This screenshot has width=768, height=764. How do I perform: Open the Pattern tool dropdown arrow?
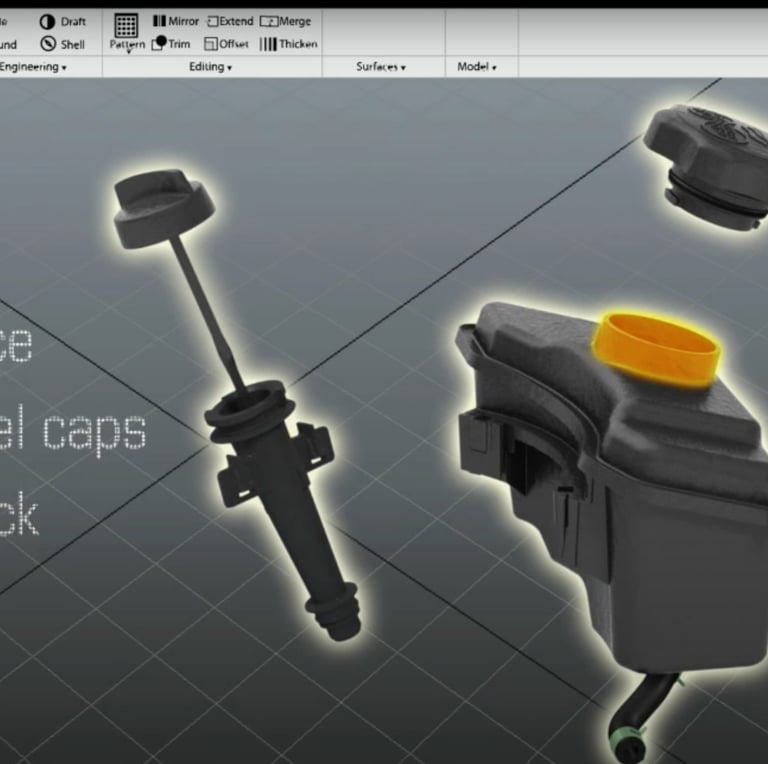coord(128,51)
